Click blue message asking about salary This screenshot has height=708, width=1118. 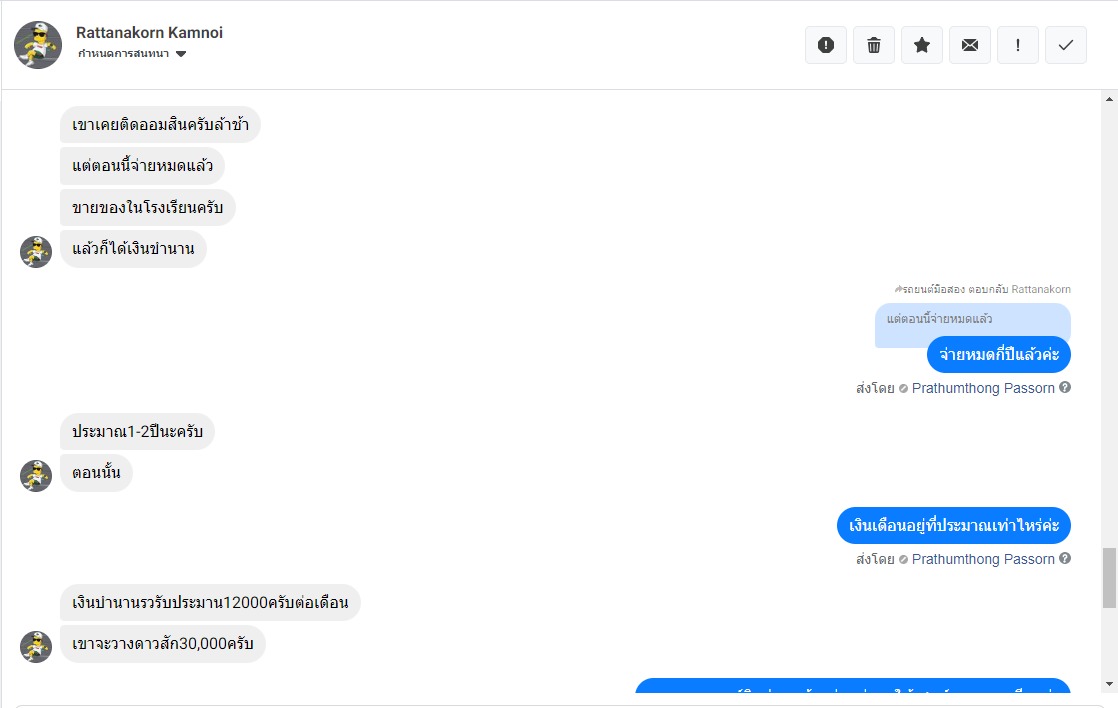[953, 525]
